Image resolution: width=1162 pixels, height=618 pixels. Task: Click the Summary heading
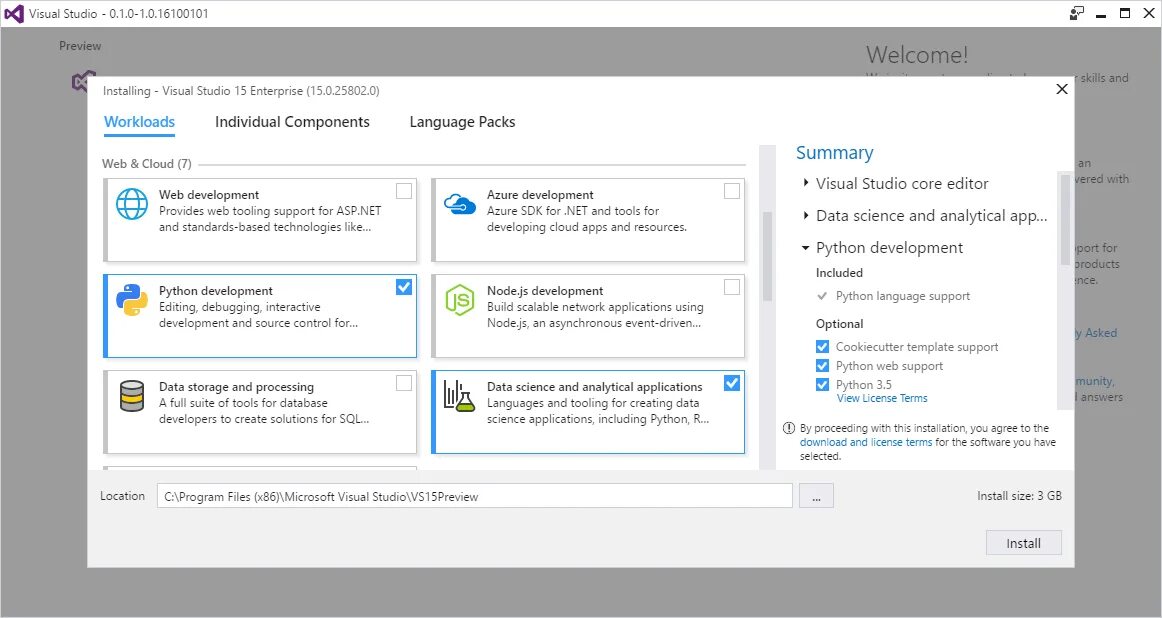pyautogui.click(x=834, y=153)
